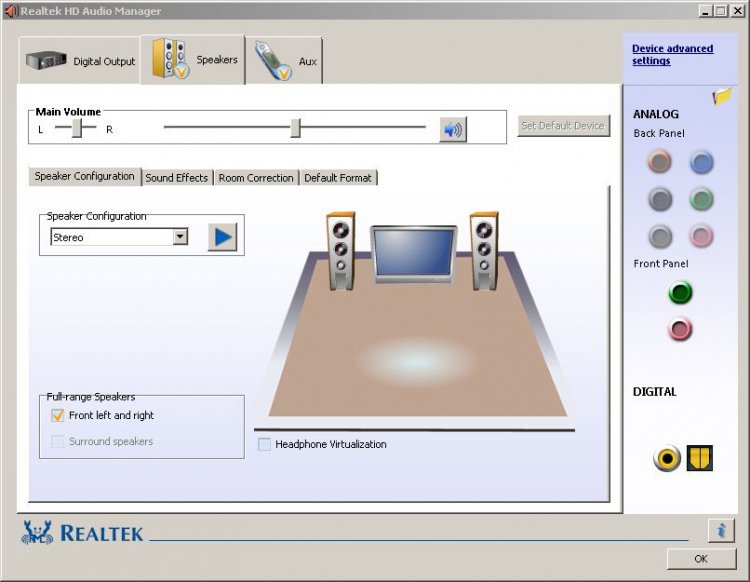Close the Realtek HD Audio Manager window

pos(737,11)
